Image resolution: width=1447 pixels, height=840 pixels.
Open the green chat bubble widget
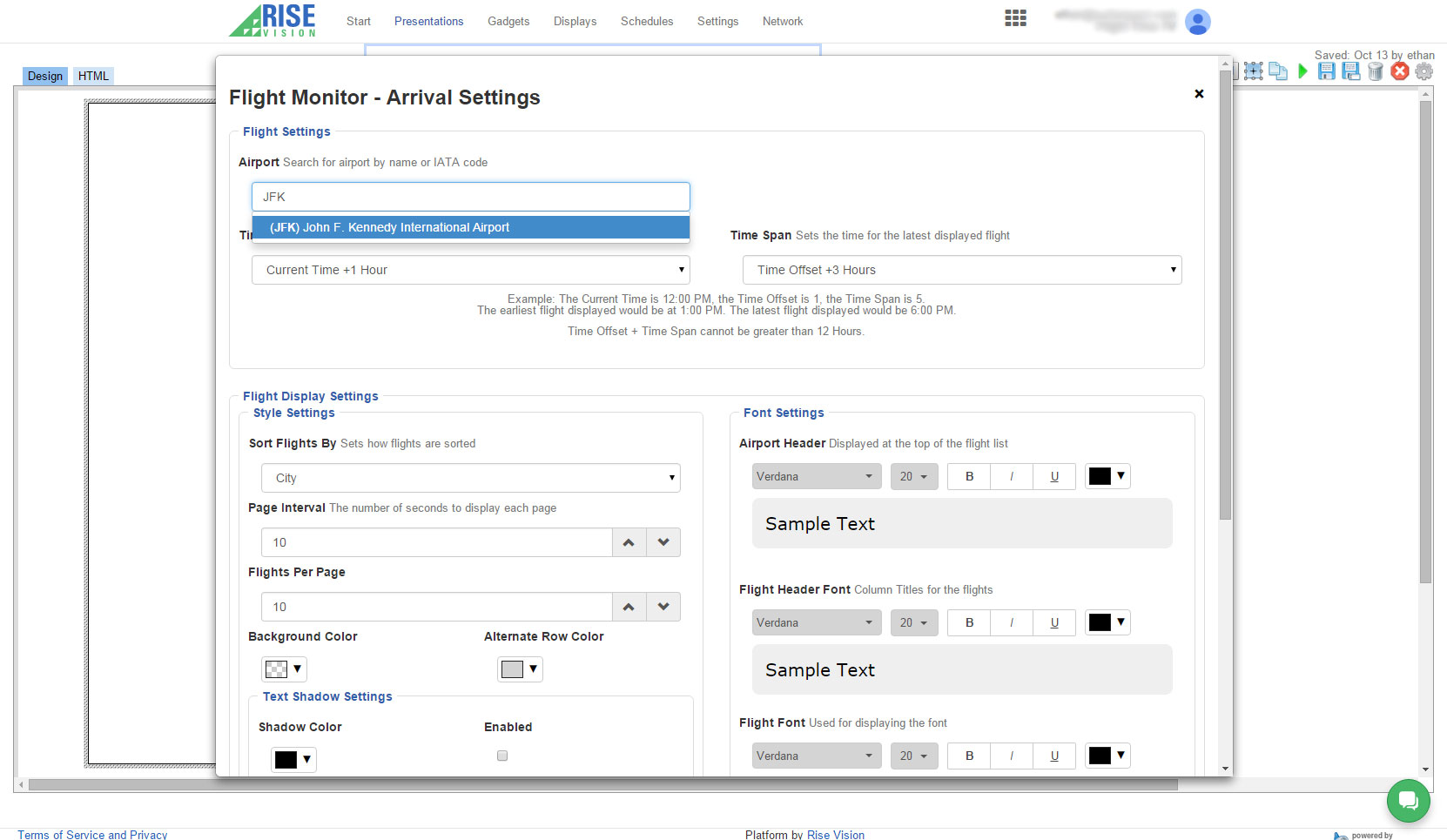[1408, 800]
